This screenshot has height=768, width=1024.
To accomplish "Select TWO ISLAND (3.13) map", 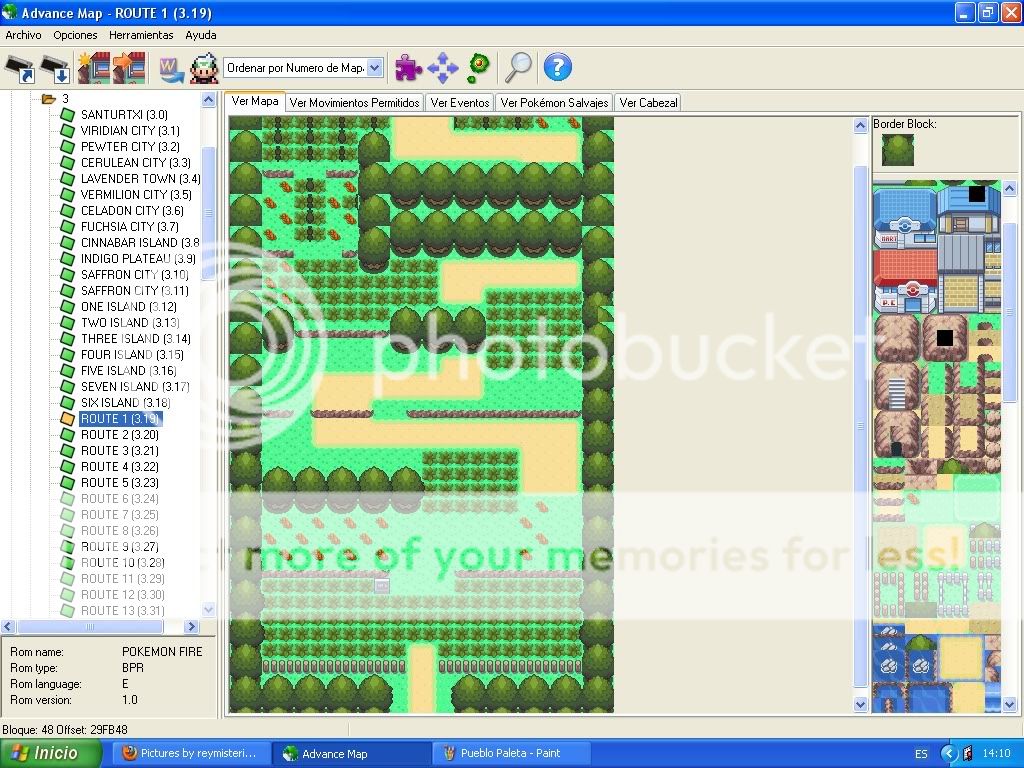I will click(x=129, y=323).
